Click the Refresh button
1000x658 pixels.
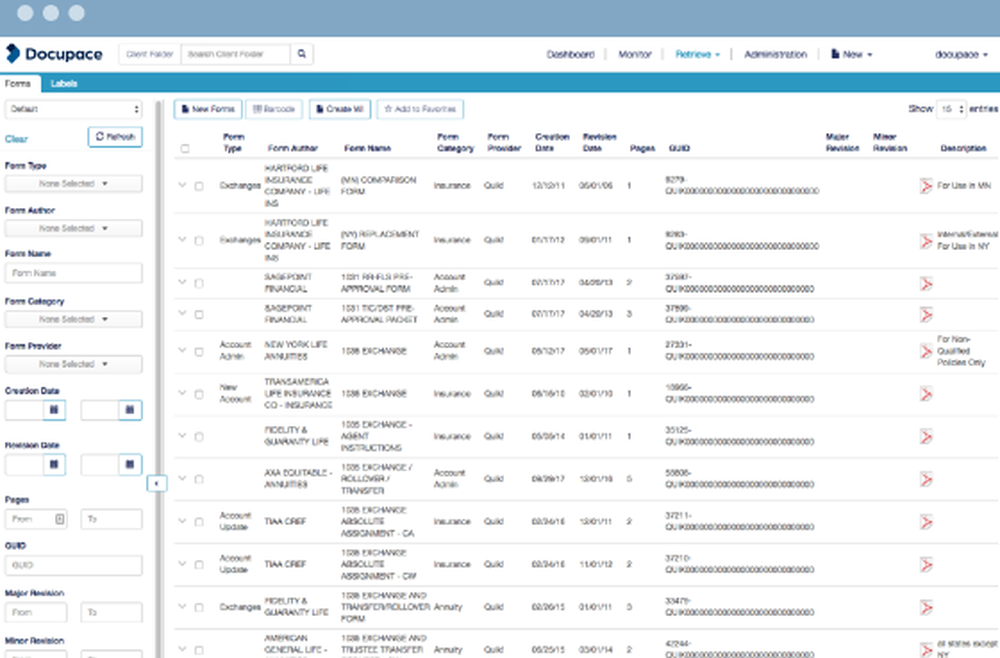point(115,137)
